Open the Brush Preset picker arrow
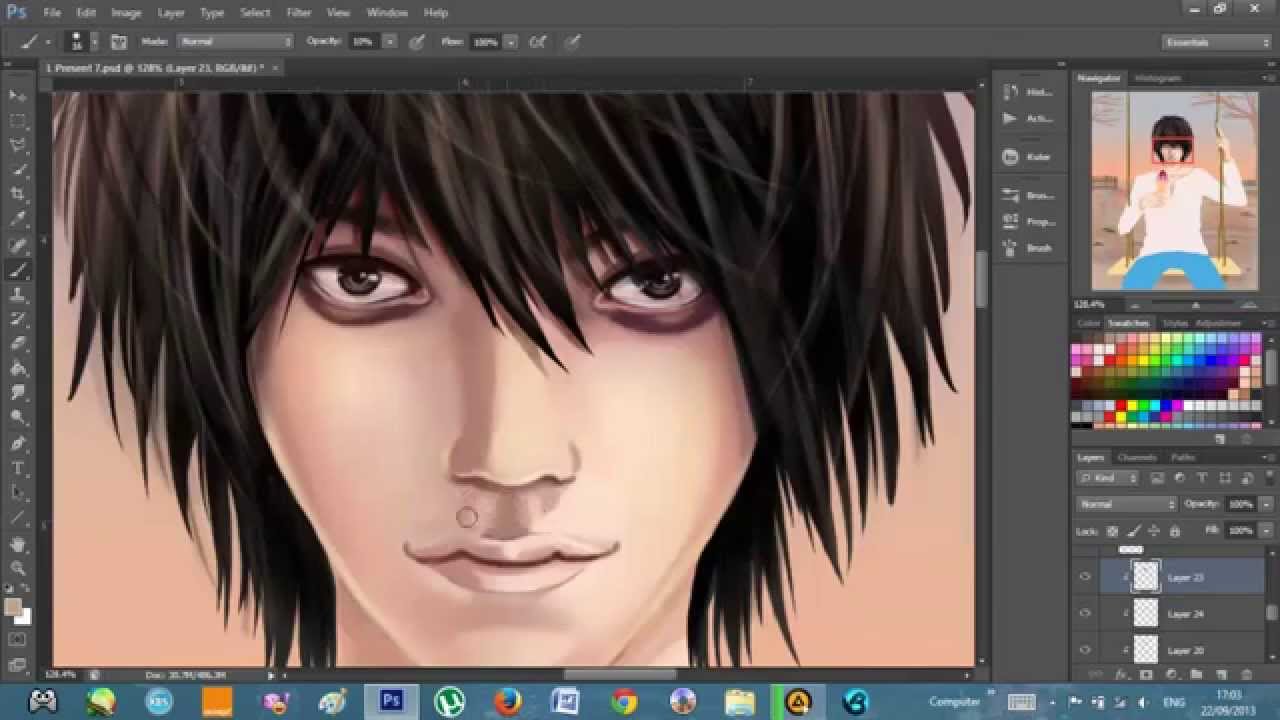The image size is (1280, 720). [95, 42]
